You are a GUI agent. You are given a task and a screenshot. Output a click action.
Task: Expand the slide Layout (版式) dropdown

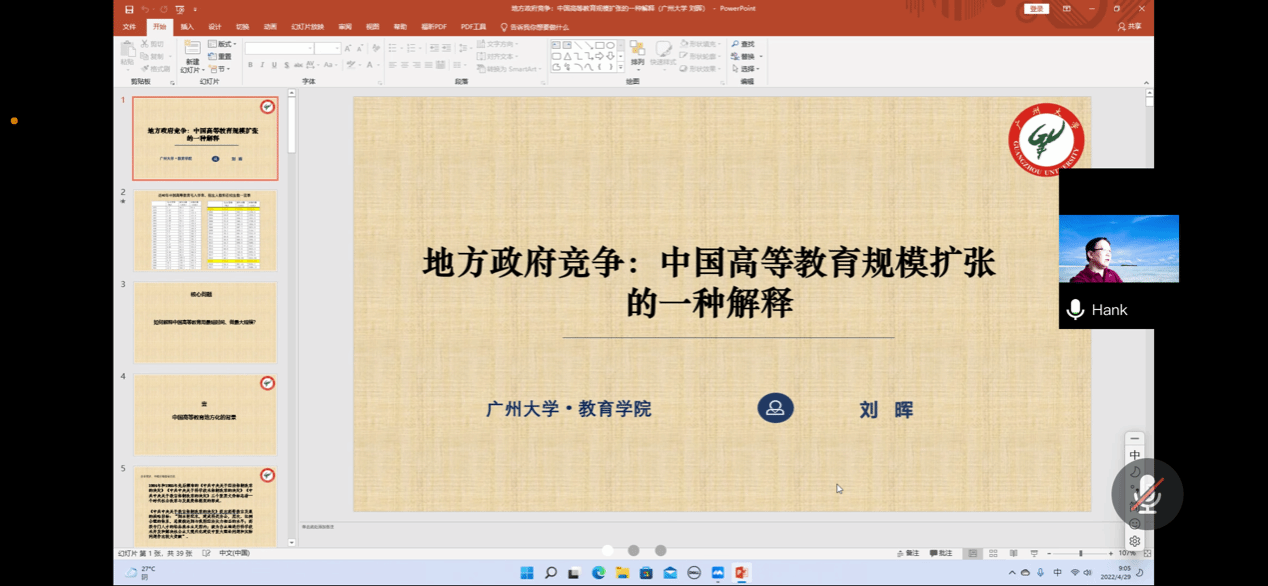click(x=223, y=44)
